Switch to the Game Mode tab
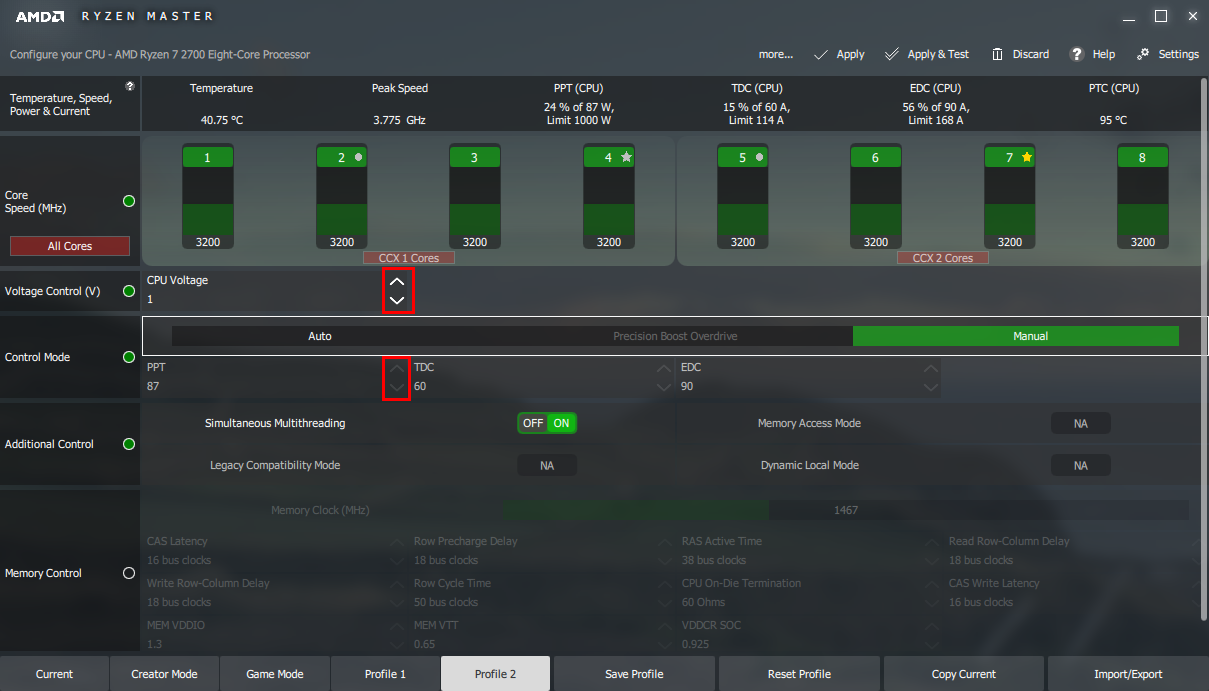The width and height of the screenshot is (1209, 691). pos(275,674)
